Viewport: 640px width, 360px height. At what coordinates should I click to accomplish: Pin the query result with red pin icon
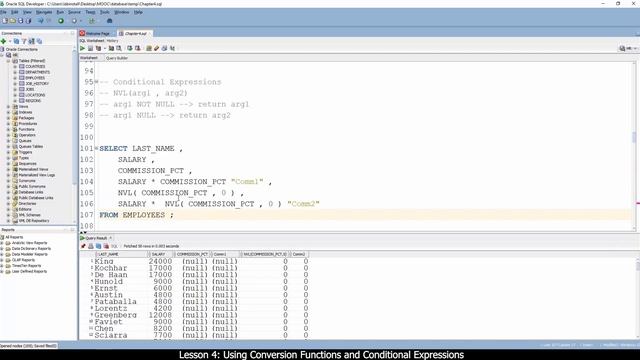pyautogui.click(x=83, y=246)
